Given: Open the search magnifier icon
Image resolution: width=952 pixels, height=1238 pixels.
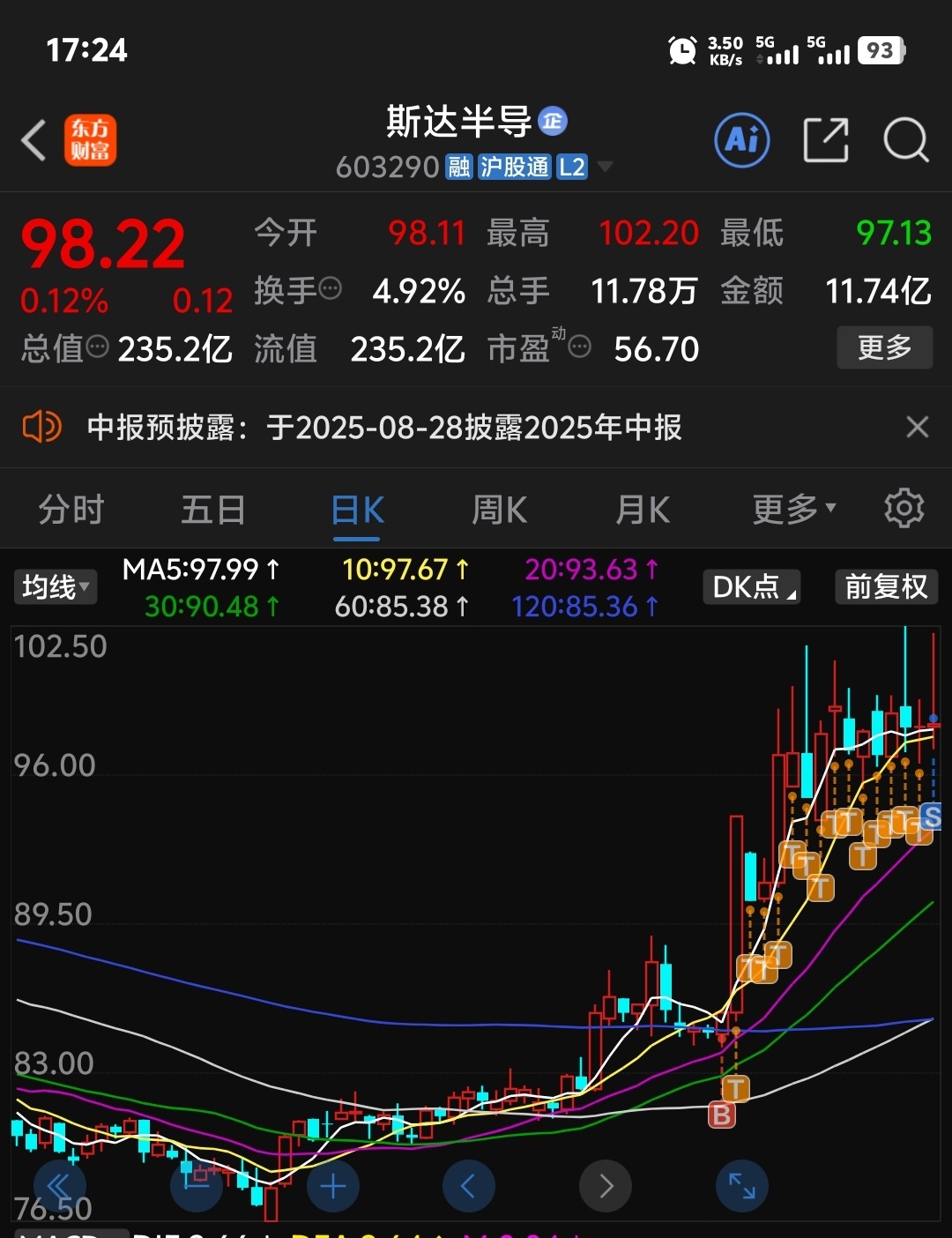Looking at the screenshot, I should click(x=906, y=139).
